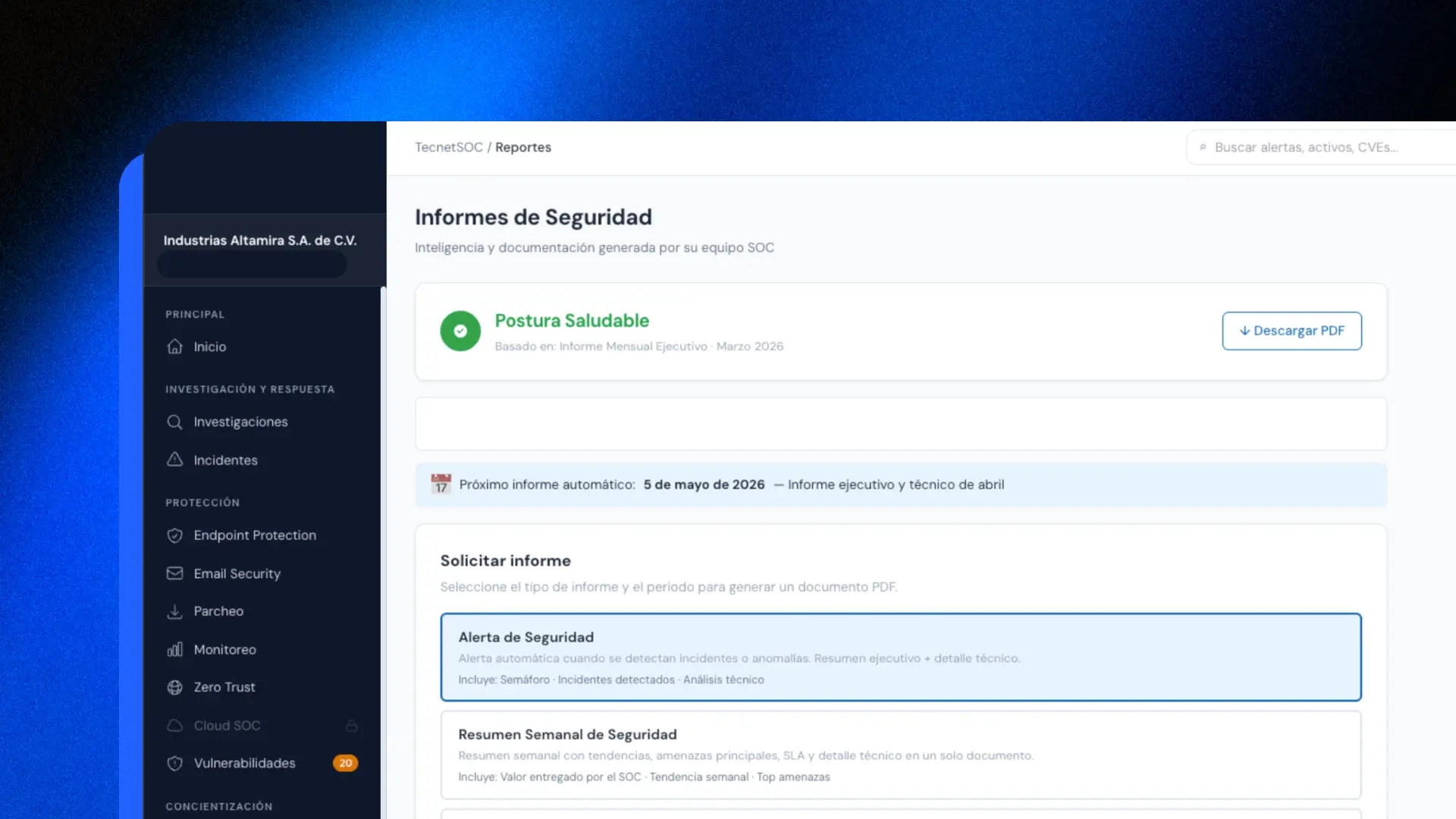
Task: Click the green check icon beside Postura Saludable
Action: [x=460, y=331]
